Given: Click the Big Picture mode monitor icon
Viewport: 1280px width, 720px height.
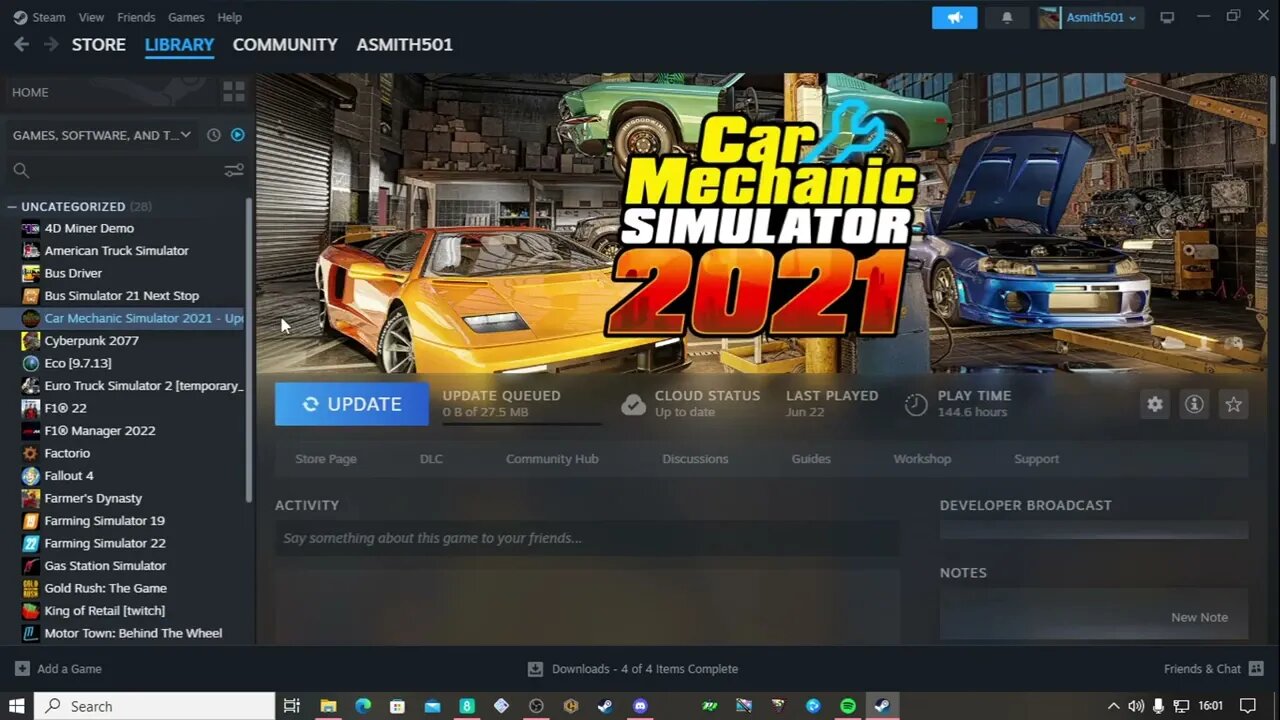Looking at the screenshot, I should pyautogui.click(x=1167, y=17).
